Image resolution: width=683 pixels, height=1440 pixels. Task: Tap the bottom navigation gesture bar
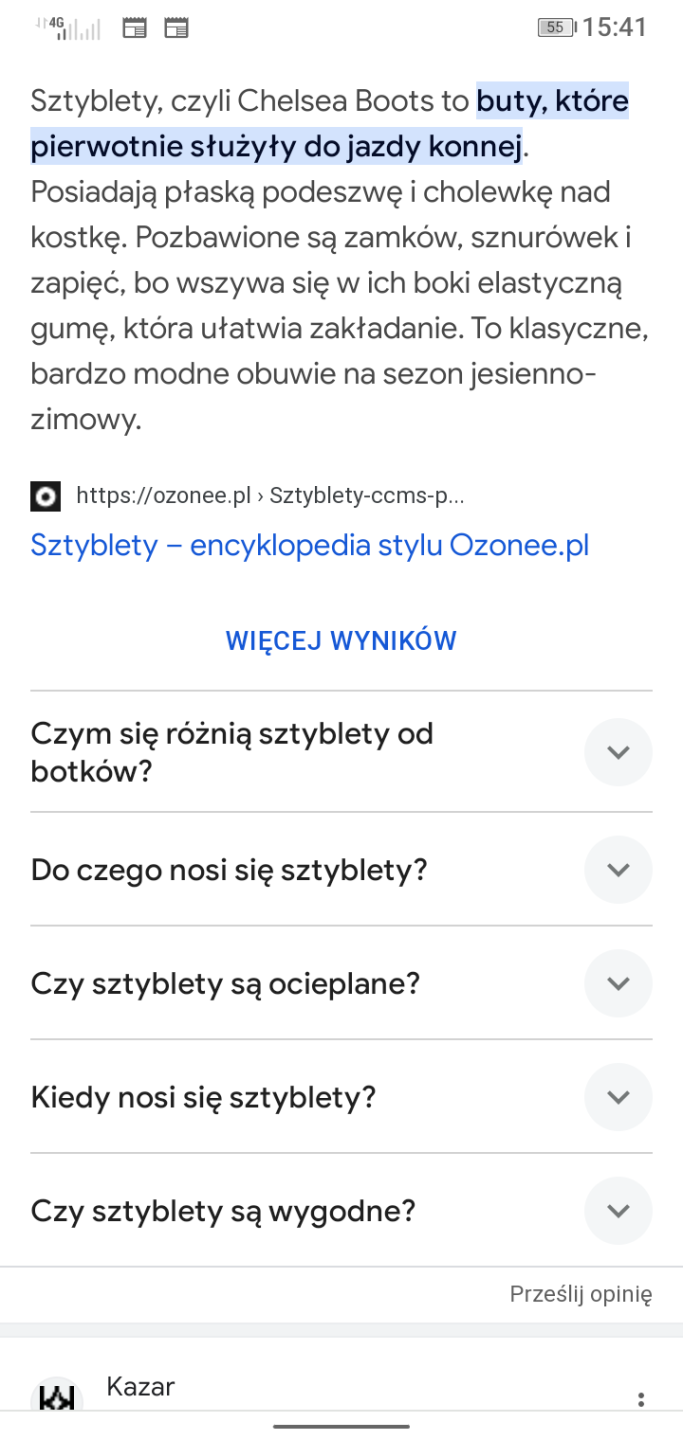341,1426
